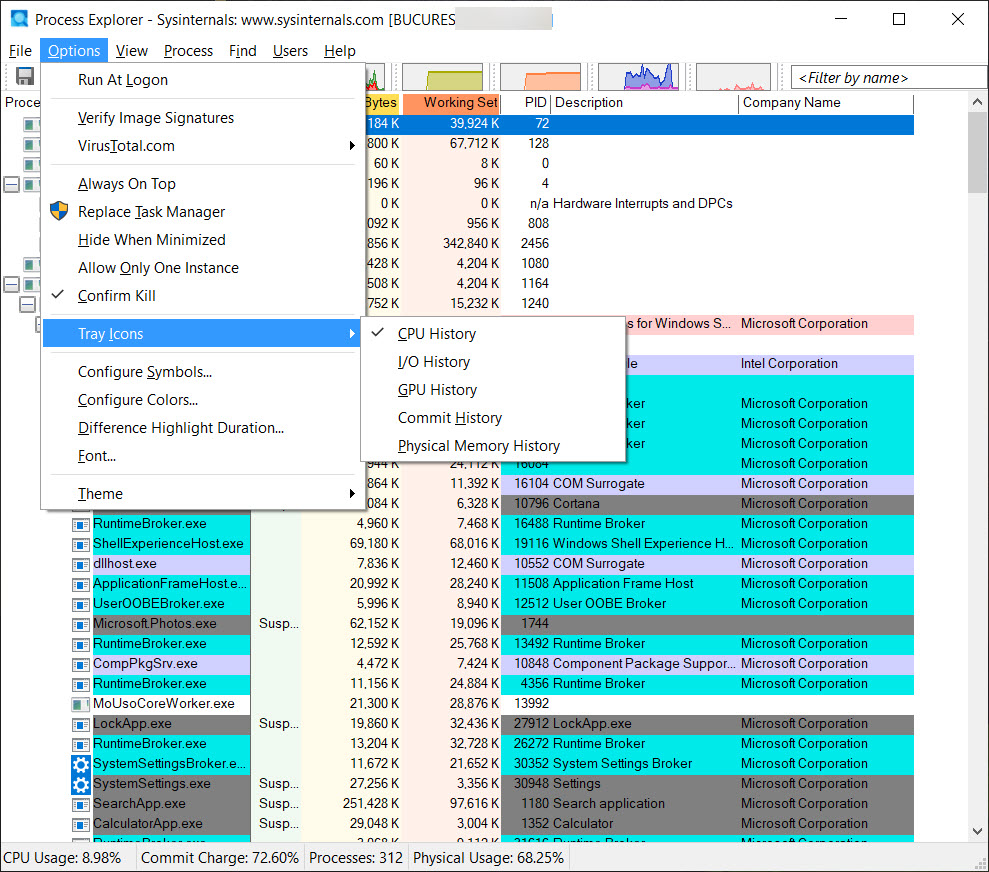
Task: Click the icon of Microsoft.Photos.exe
Action: click(81, 624)
